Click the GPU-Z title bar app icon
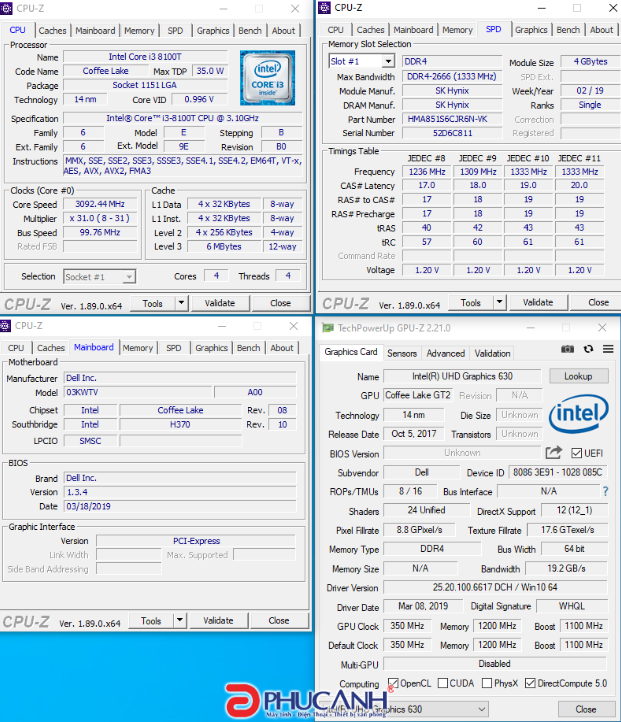This screenshot has height=722, width=621. pos(328,328)
